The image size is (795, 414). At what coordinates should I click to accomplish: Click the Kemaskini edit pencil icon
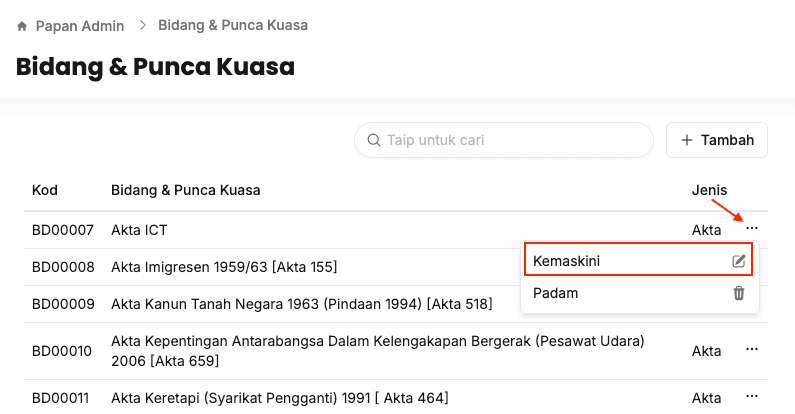click(x=739, y=261)
